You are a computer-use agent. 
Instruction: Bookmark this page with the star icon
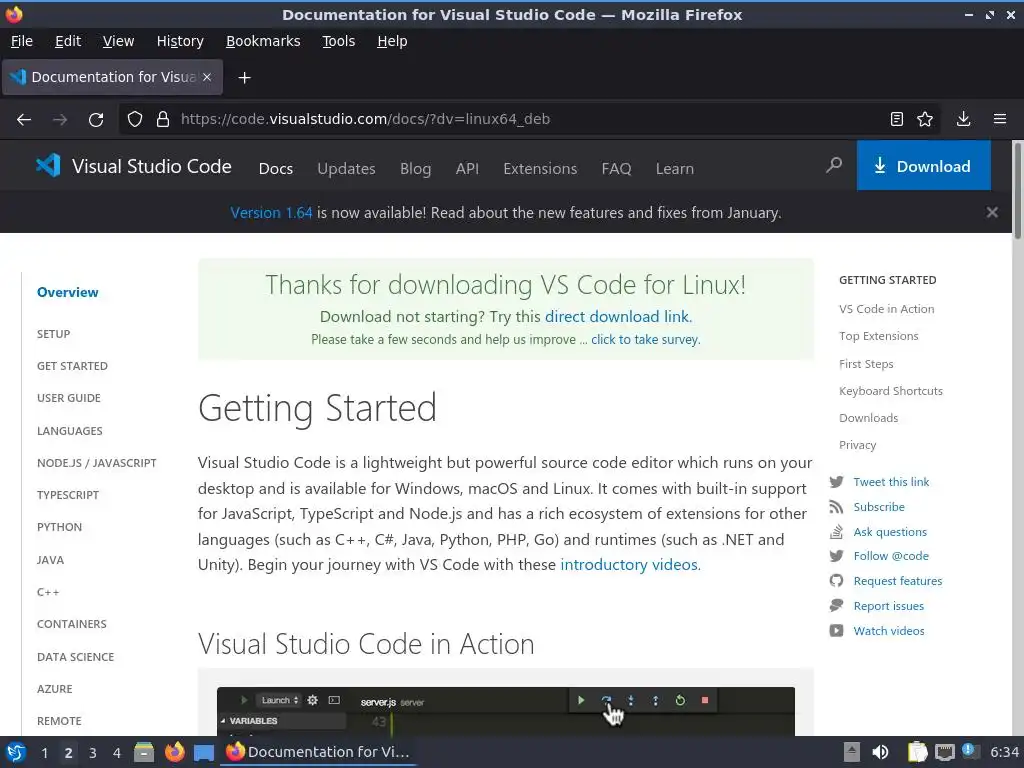tap(925, 119)
